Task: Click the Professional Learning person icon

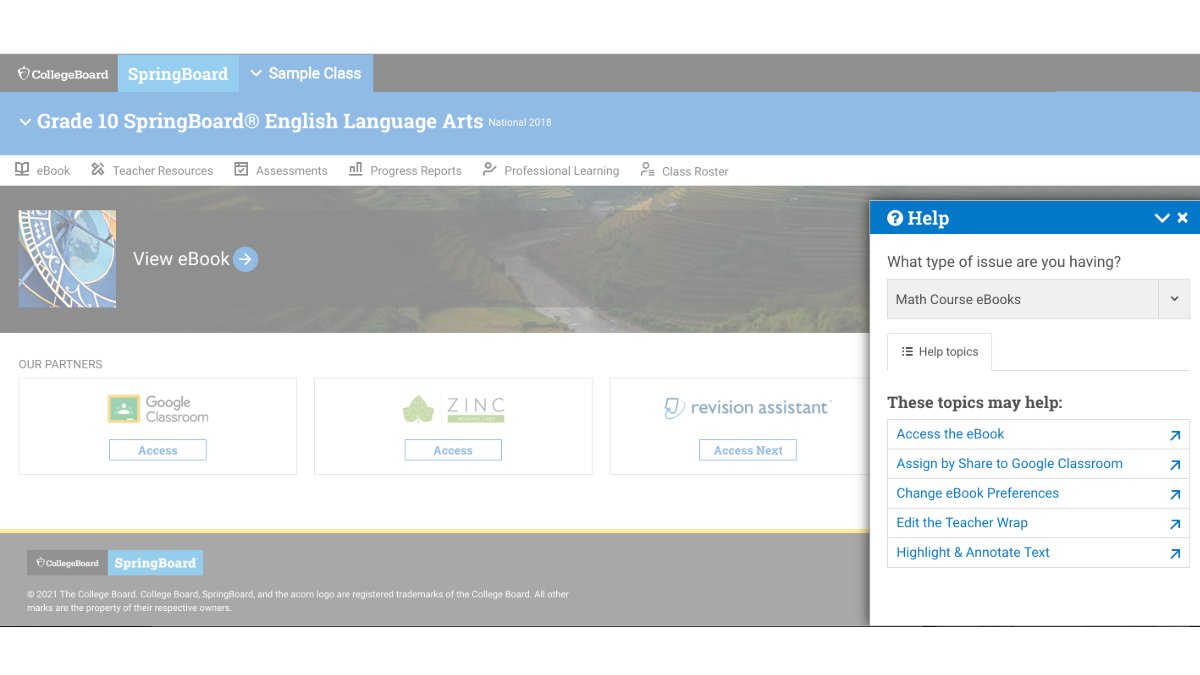Action: click(x=489, y=169)
